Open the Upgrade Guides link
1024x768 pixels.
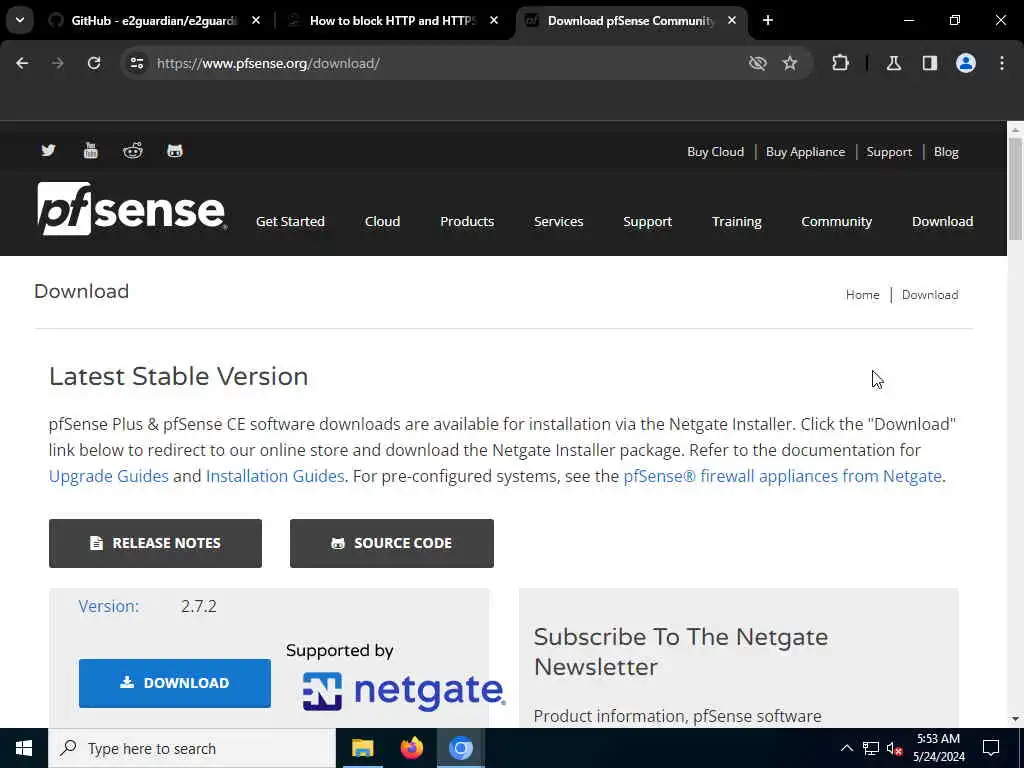(x=108, y=476)
